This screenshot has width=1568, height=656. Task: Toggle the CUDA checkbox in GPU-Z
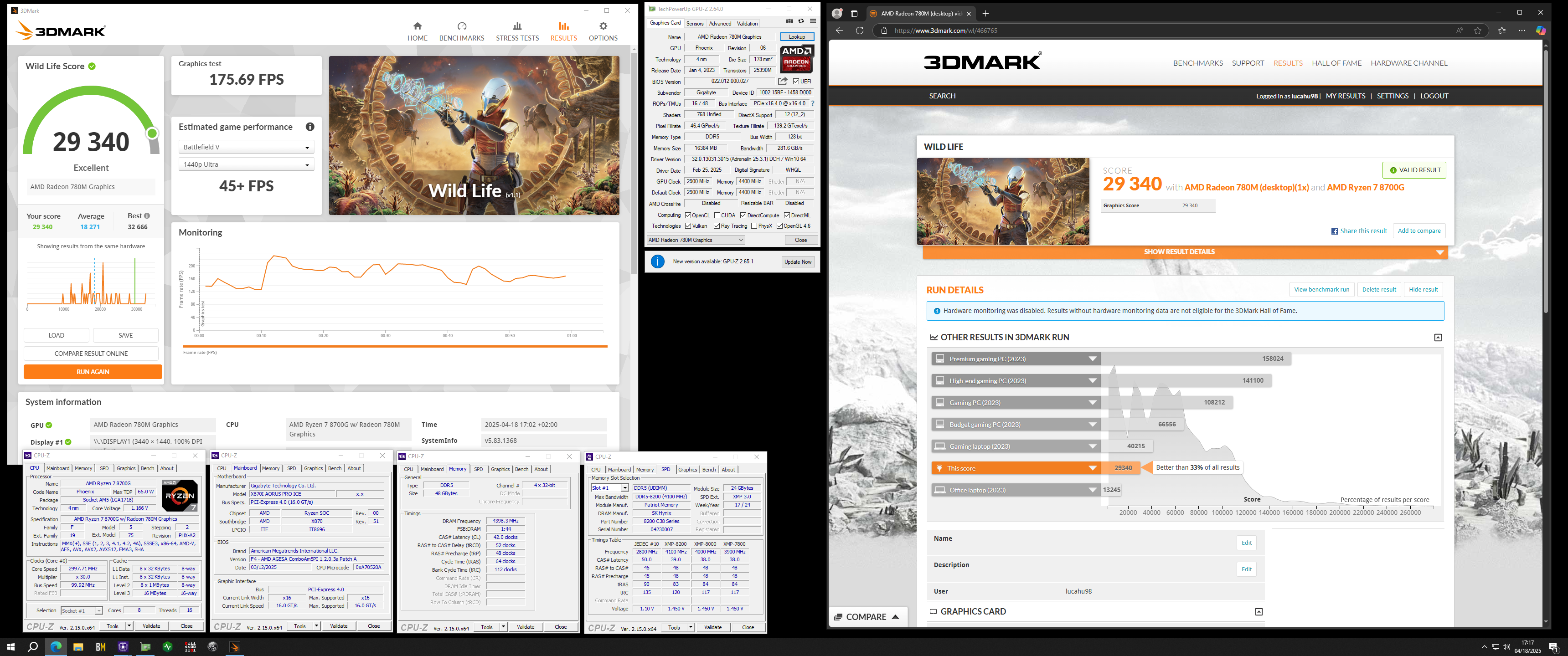[717, 215]
